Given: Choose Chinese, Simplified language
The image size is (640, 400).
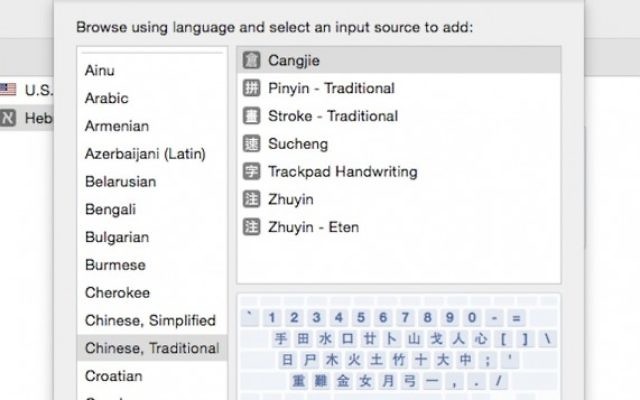Looking at the screenshot, I should [152, 320].
